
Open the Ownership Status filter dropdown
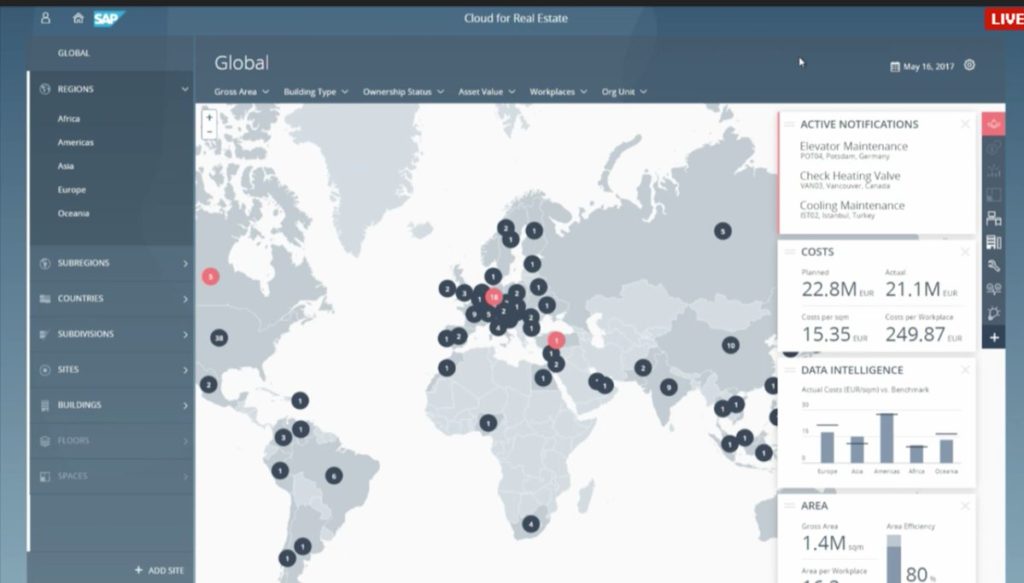coord(403,92)
